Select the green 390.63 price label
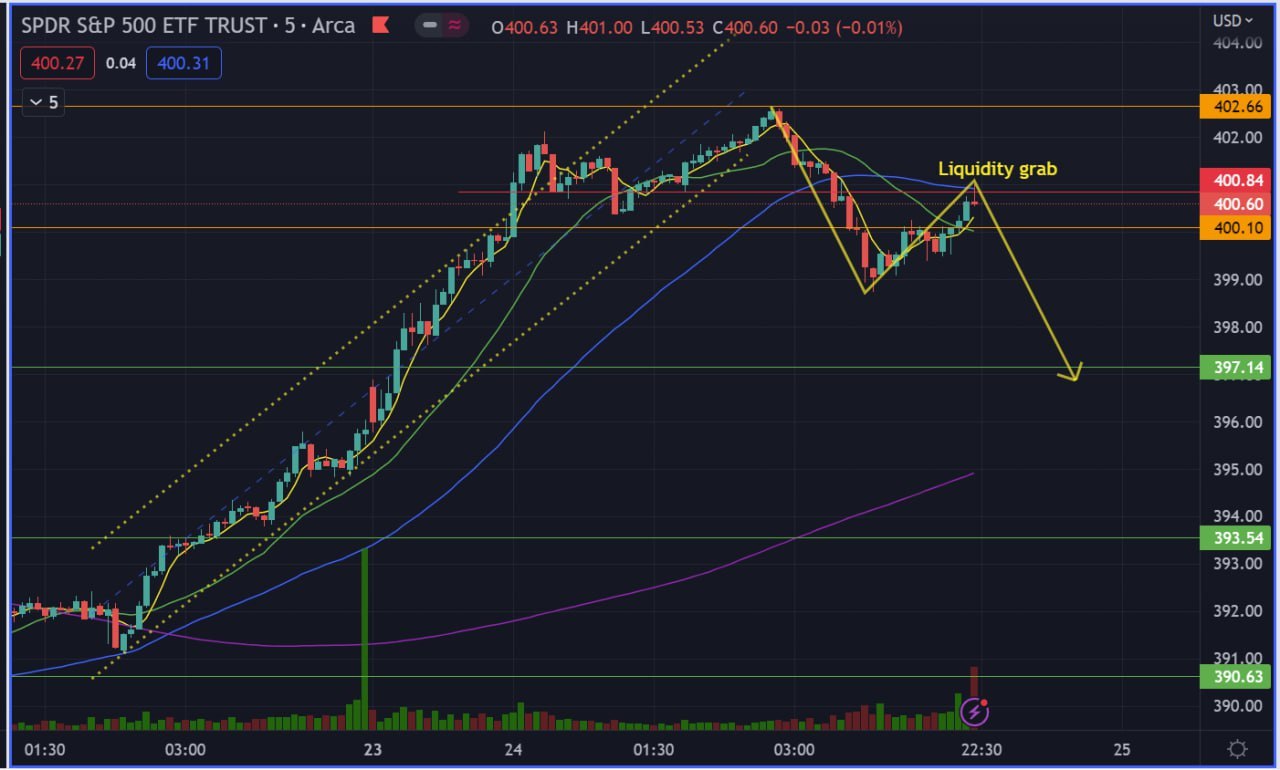Screen dimensions: 1280x770 pos(1234,676)
